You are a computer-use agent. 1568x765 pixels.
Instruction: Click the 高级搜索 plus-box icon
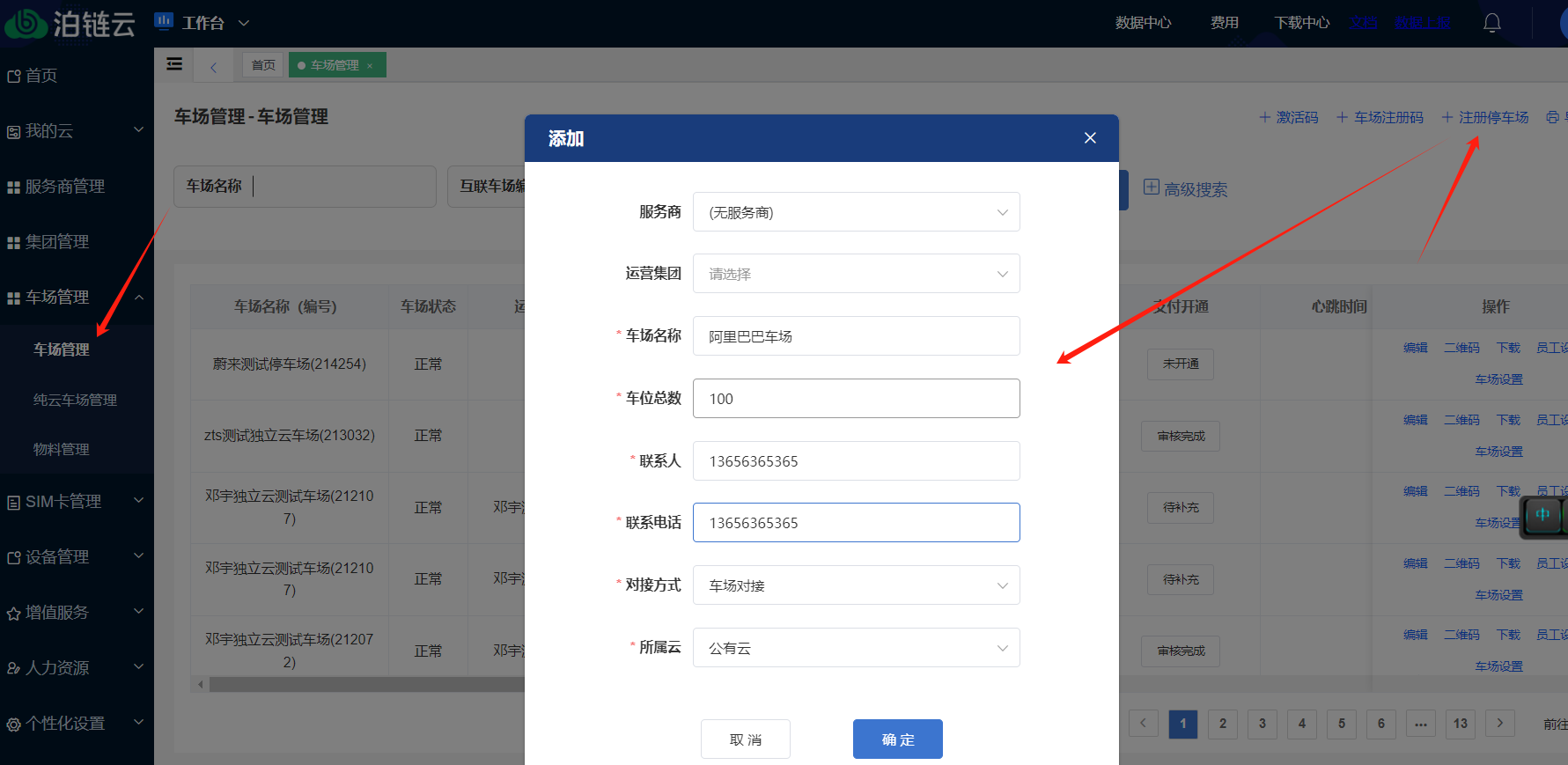1151,188
